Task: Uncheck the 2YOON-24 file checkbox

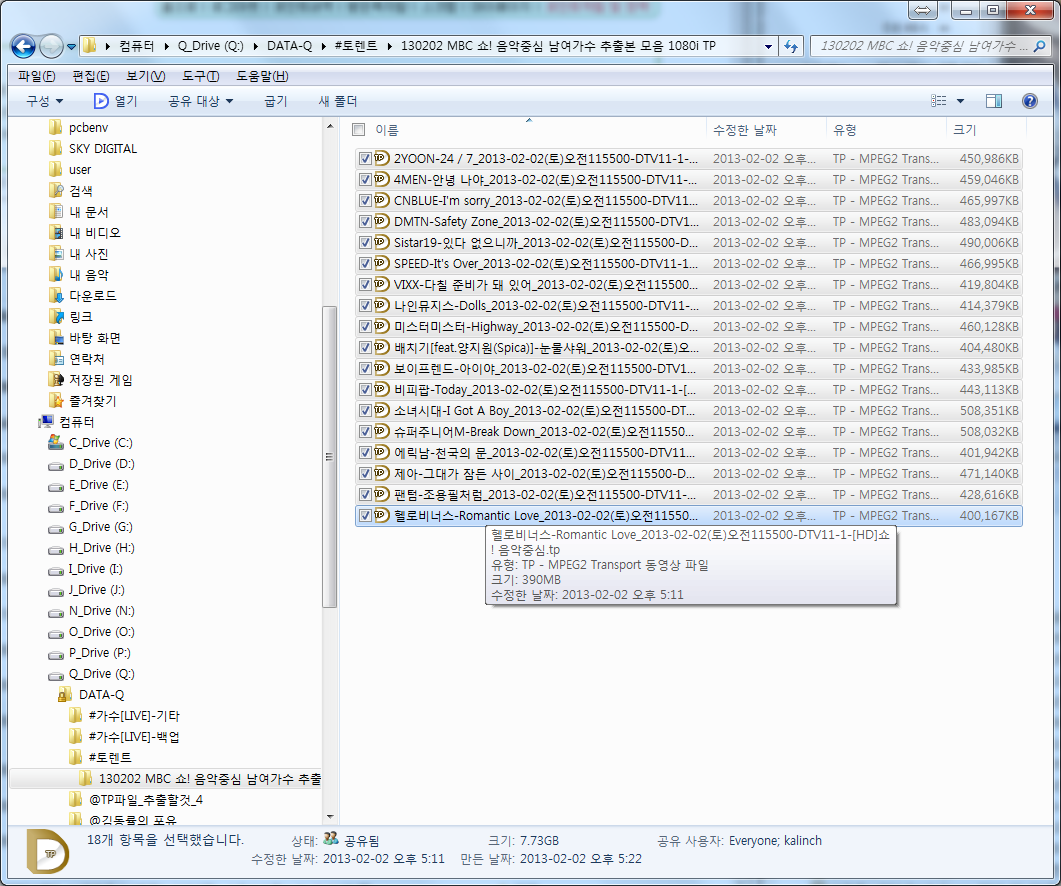Action: (366, 158)
